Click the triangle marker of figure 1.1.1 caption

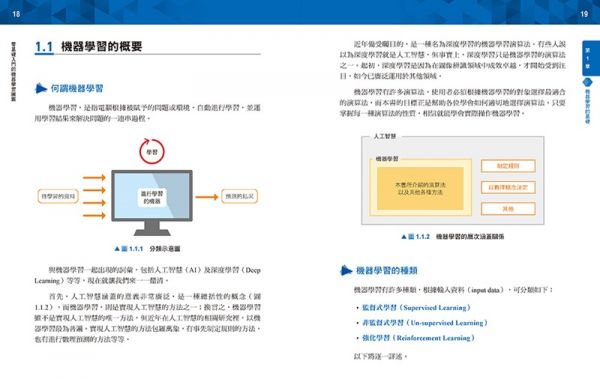click(117, 249)
